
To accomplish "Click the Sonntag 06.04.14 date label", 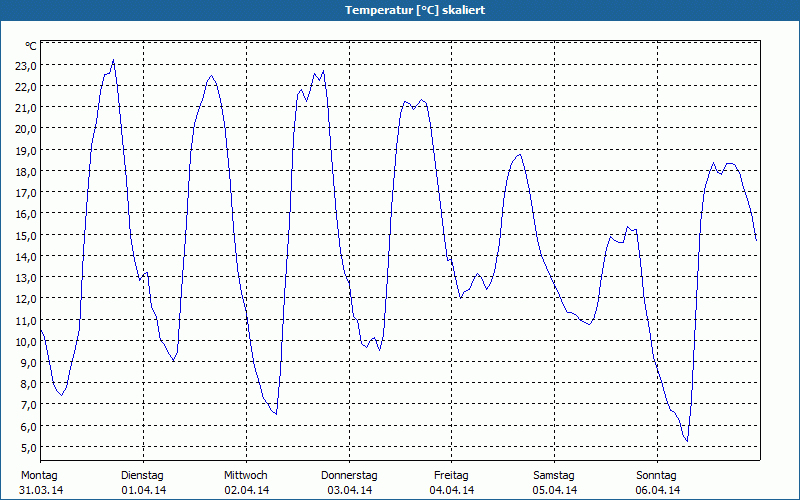I will [657, 483].
